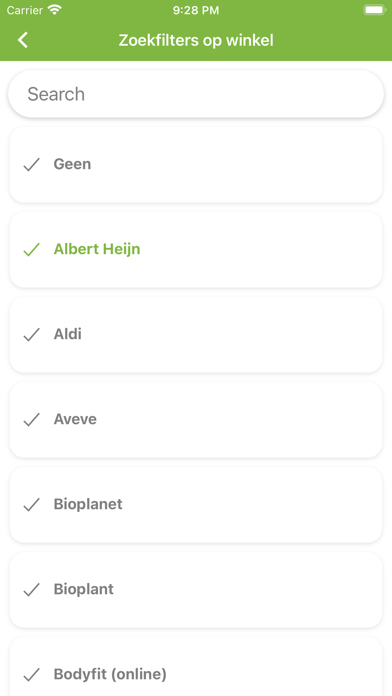This screenshot has width=392, height=696.
Task: Choose the Bioplanet store card
Action: (x=196, y=505)
